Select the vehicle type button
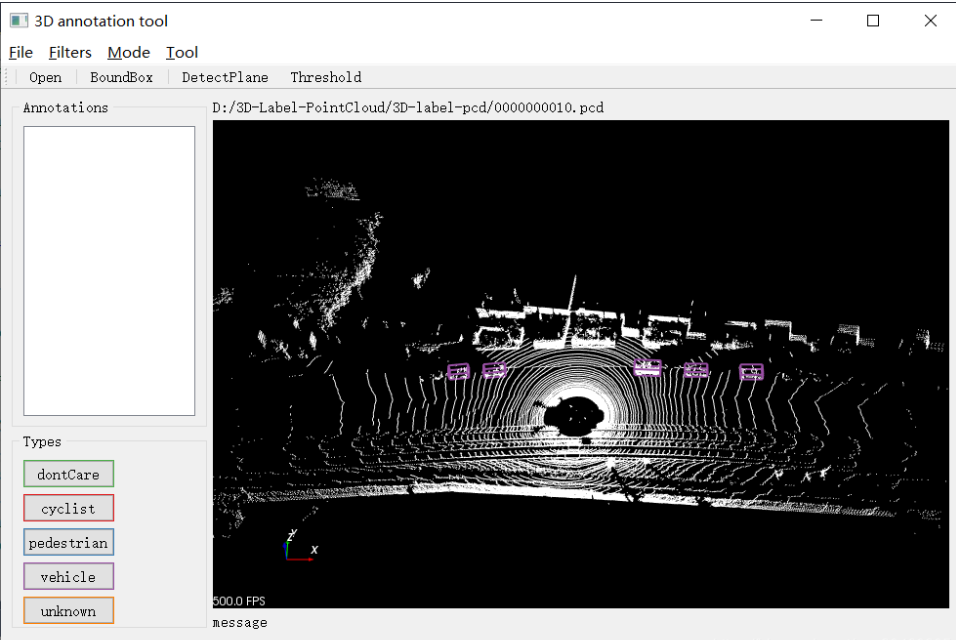 [x=69, y=577]
